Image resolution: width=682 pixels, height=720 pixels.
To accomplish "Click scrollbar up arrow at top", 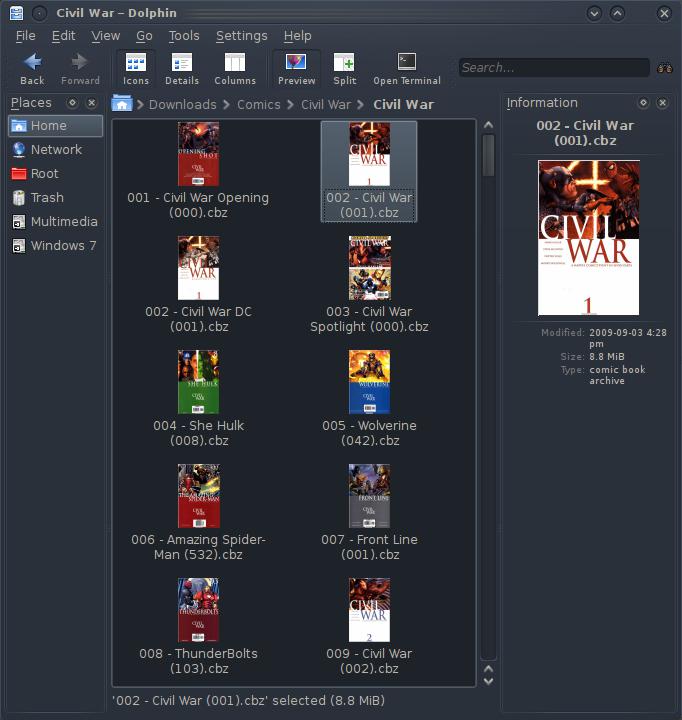I will pyautogui.click(x=488, y=125).
